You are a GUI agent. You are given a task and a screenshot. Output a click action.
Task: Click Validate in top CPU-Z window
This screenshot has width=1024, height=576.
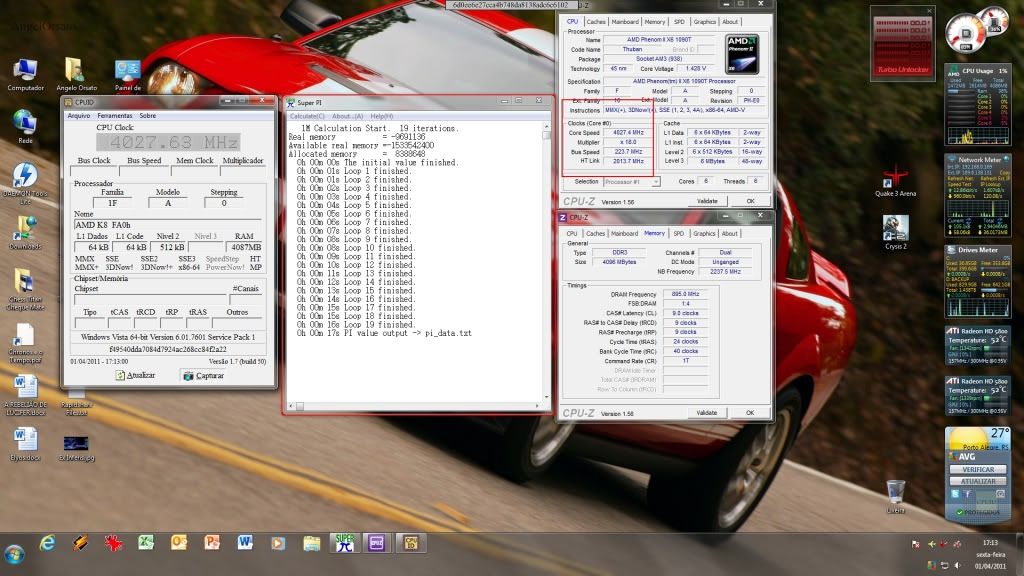(707, 201)
